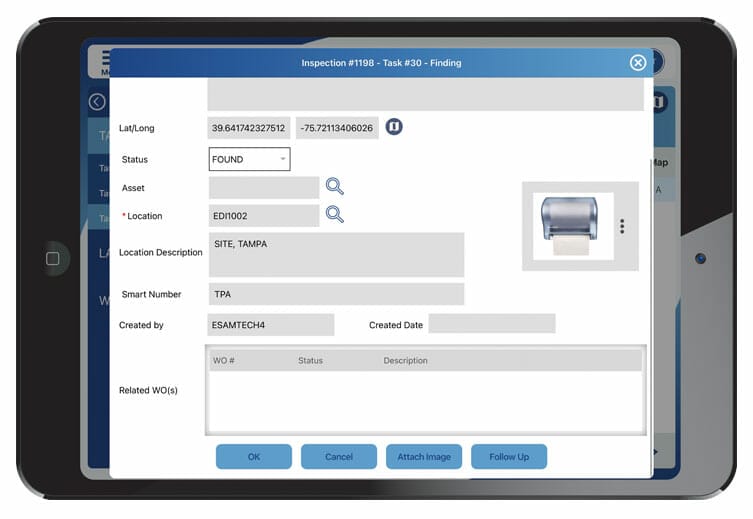
Task: Open the hamburger menu at top left
Action: [104, 59]
